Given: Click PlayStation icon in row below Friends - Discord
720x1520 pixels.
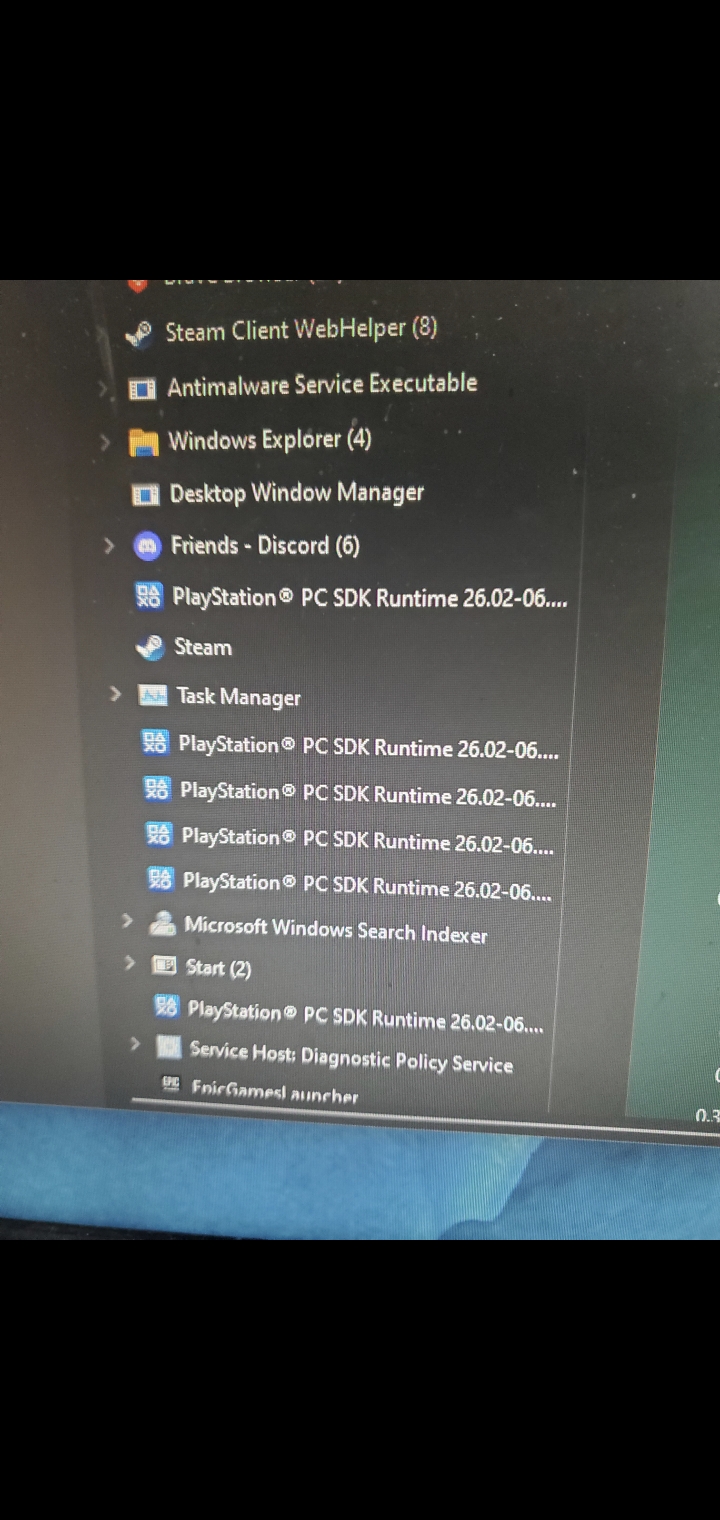Looking at the screenshot, I should coord(148,597).
